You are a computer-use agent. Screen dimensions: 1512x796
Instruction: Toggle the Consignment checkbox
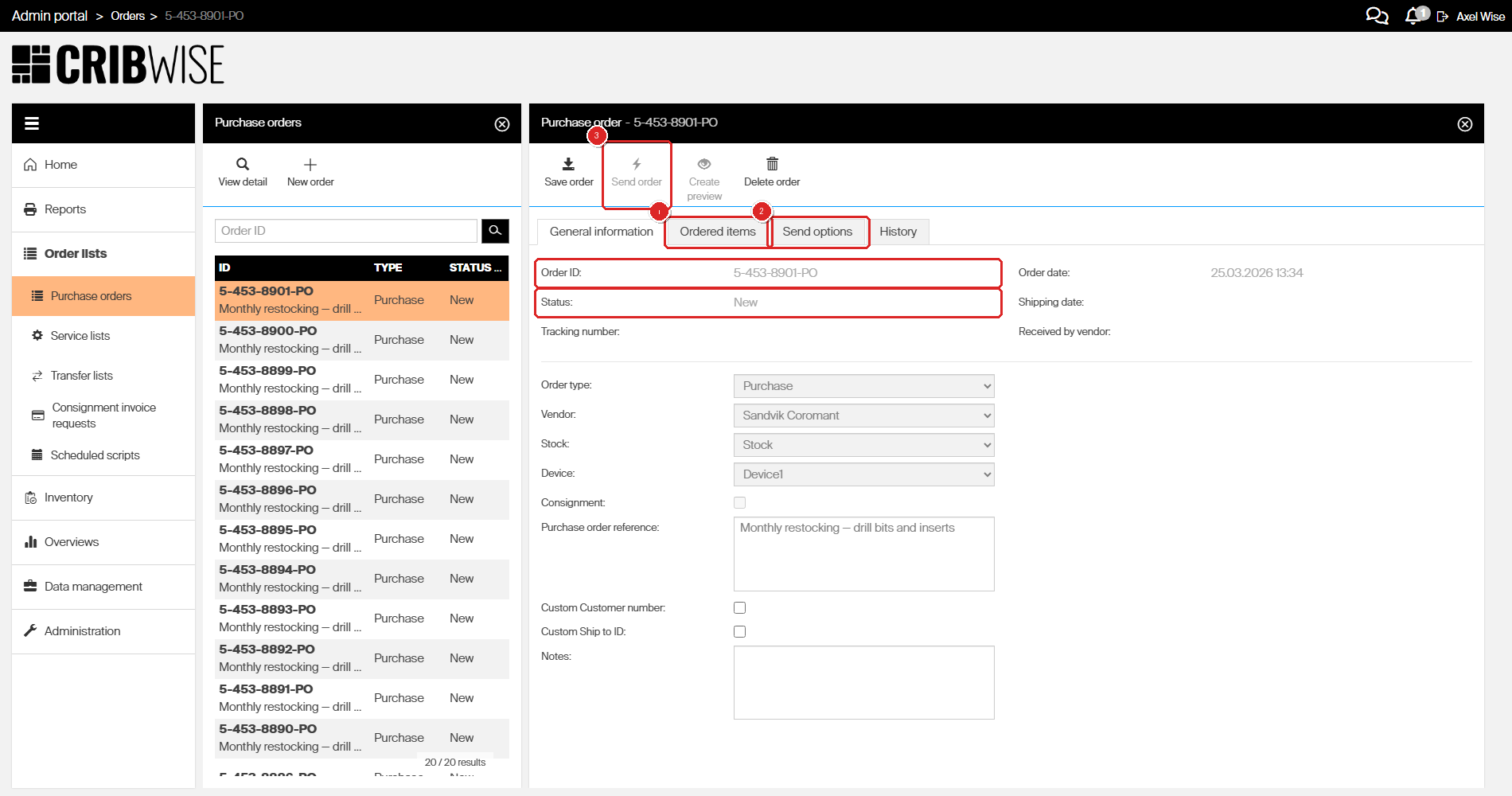pos(740,503)
